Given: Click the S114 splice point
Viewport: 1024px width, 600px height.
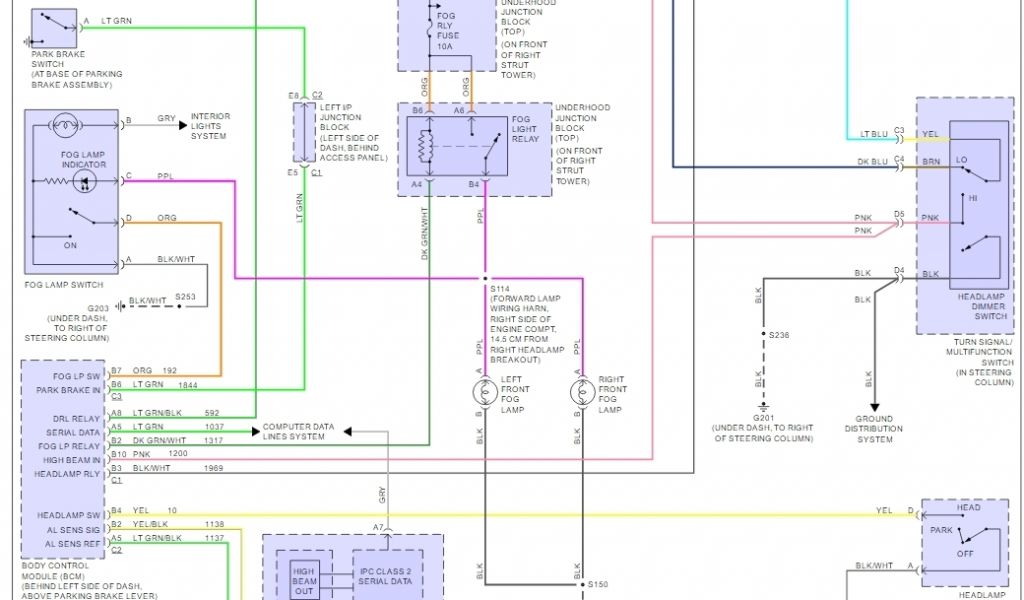Looking at the screenshot, I should (x=486, y=279).
